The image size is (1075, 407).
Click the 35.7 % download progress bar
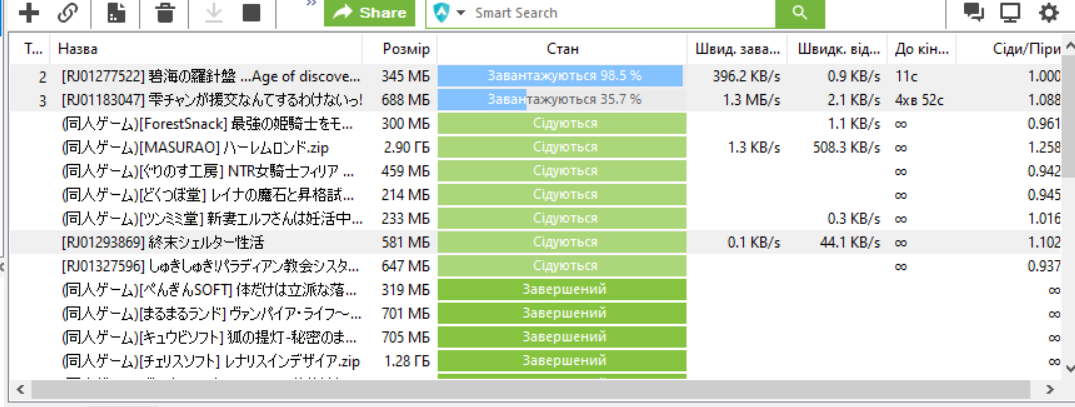coord(562,99)
